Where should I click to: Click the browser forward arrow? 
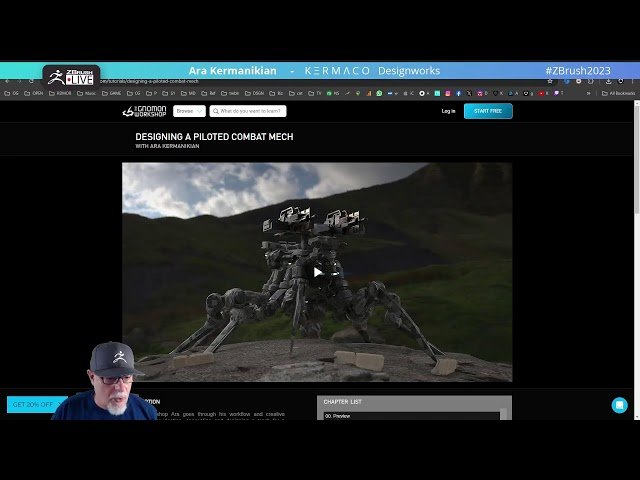19,81
